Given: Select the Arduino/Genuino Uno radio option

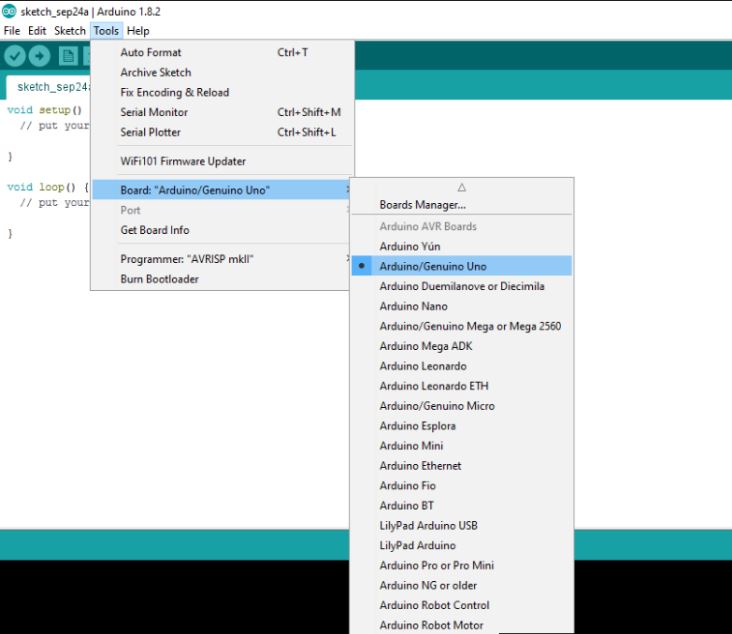Looking at the screenshot, I should [x=461, y=266].
